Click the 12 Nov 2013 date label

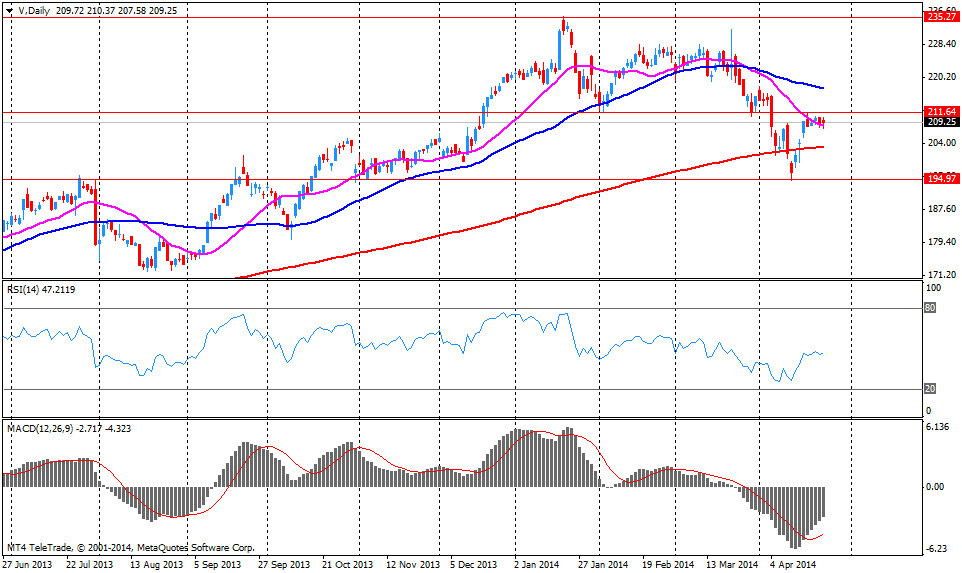413,564
